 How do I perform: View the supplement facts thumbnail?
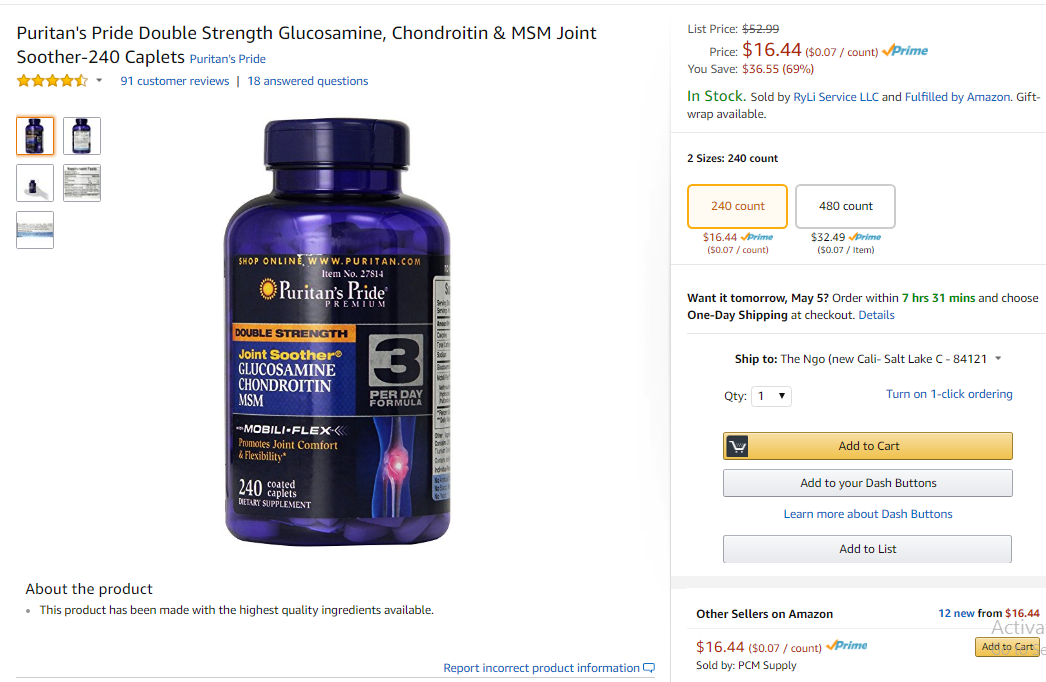pyautogui.click(x=82, y=183)
